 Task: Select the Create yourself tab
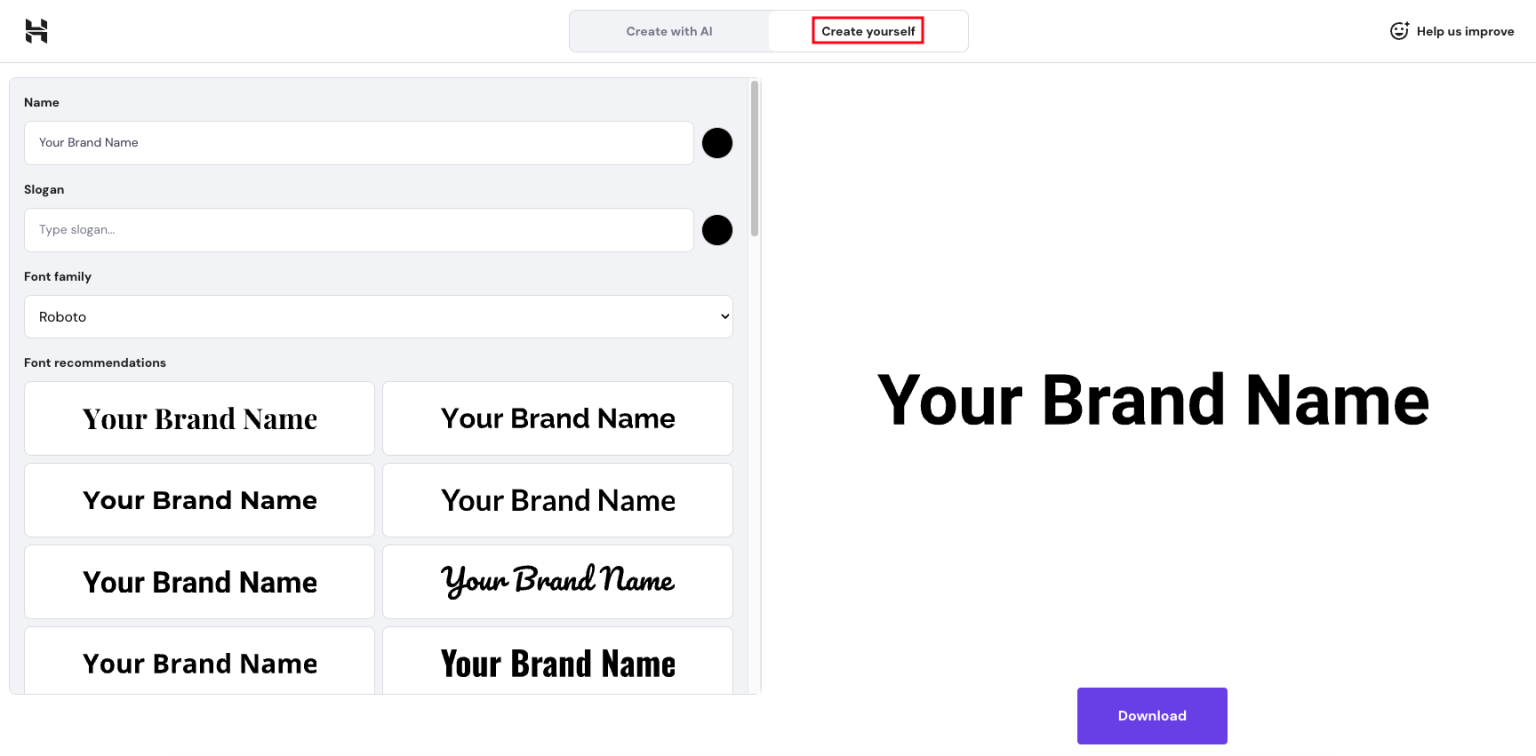click(866, 31)
